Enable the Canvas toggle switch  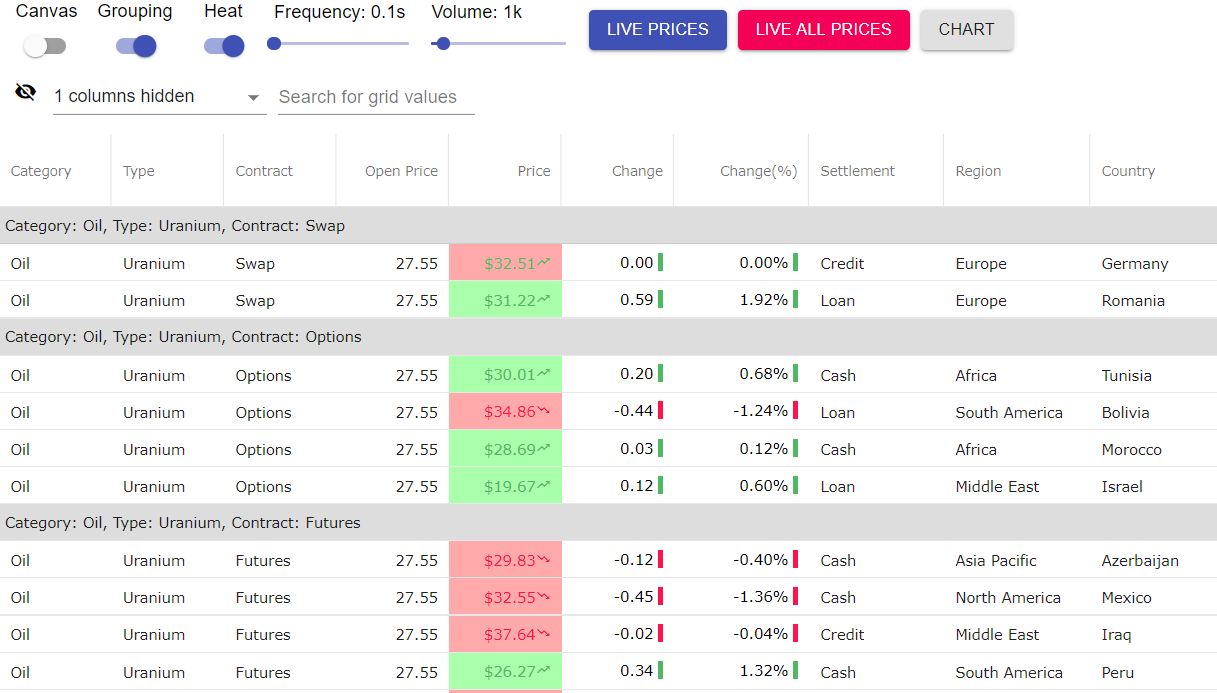(45, 46)
